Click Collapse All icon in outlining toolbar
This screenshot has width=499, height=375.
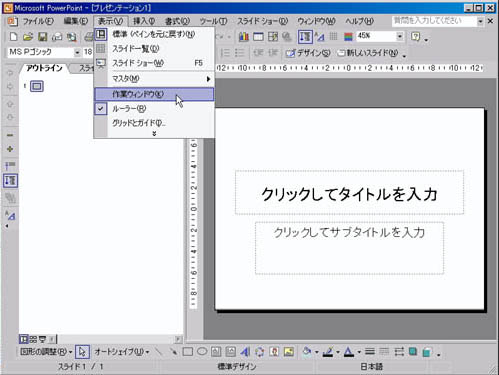[x=10, y=166]
